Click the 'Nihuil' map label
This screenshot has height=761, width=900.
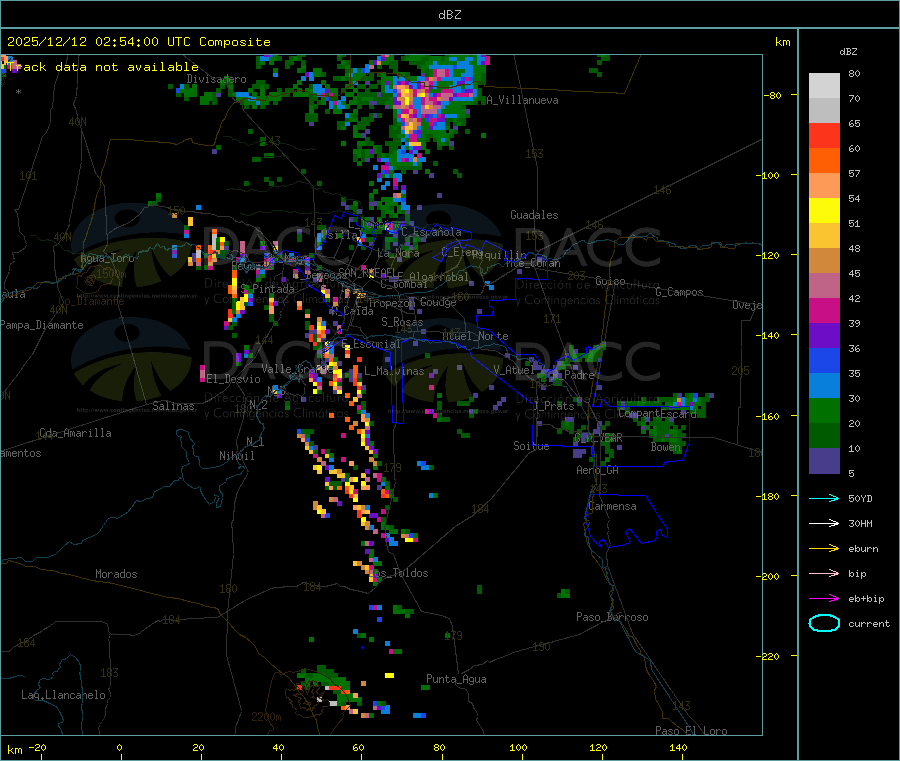pos(236,456)
